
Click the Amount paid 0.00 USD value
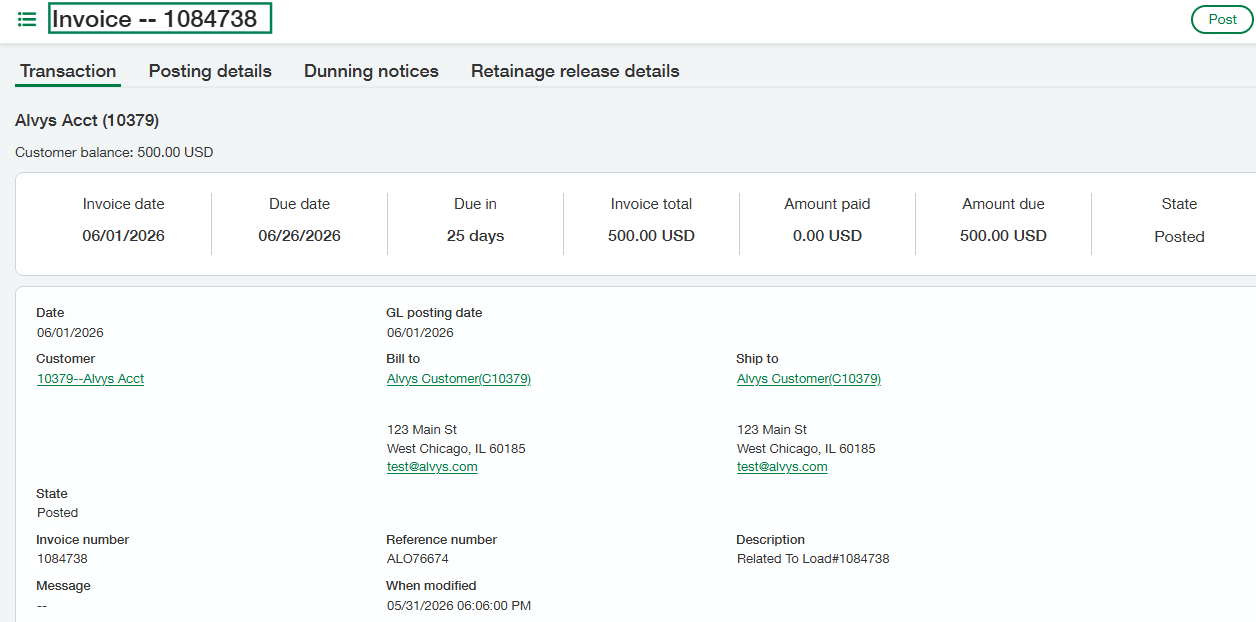[x=828, y=237]
